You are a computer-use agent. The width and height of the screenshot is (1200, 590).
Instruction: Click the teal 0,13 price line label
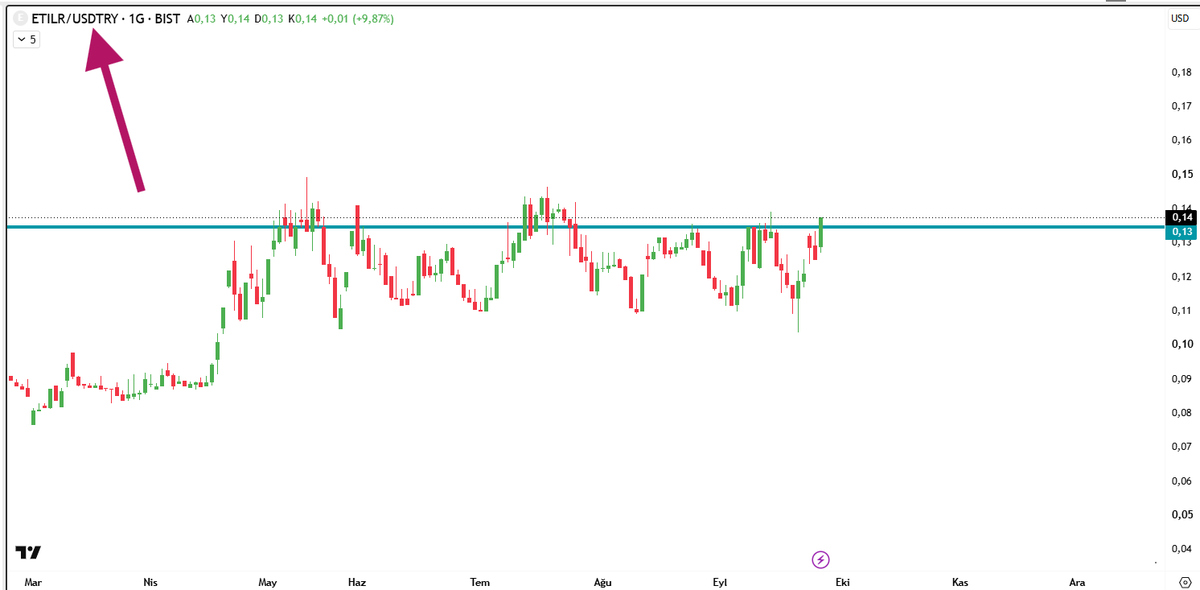coord(1181,231)
